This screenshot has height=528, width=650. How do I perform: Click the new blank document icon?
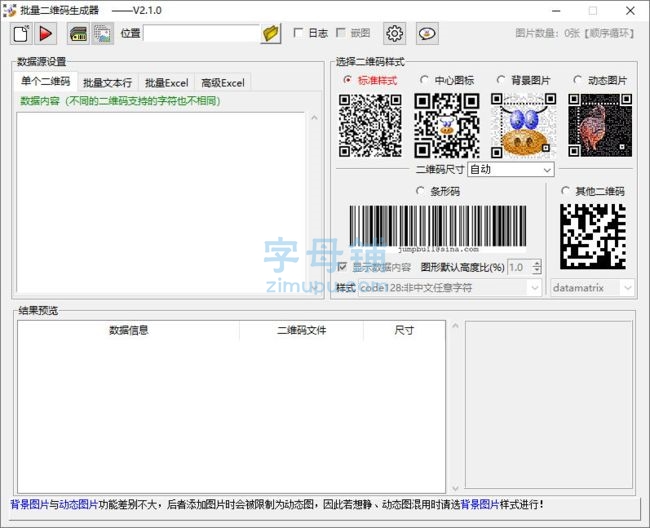(21, 33)
